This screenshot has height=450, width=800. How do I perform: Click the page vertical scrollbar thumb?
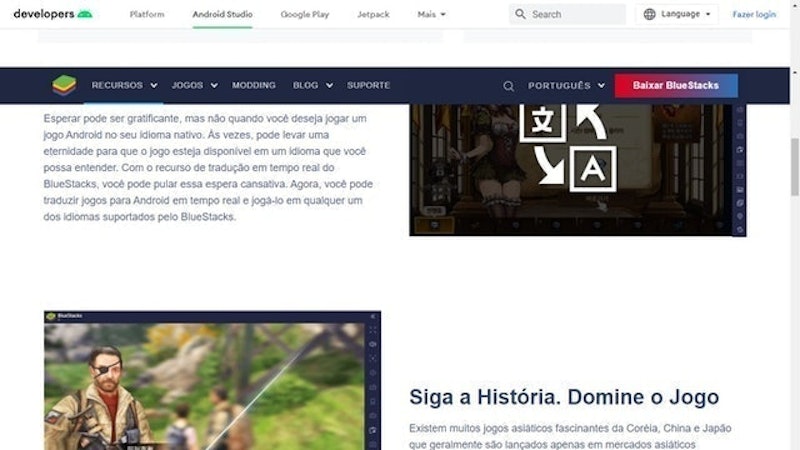click(795, 166)
